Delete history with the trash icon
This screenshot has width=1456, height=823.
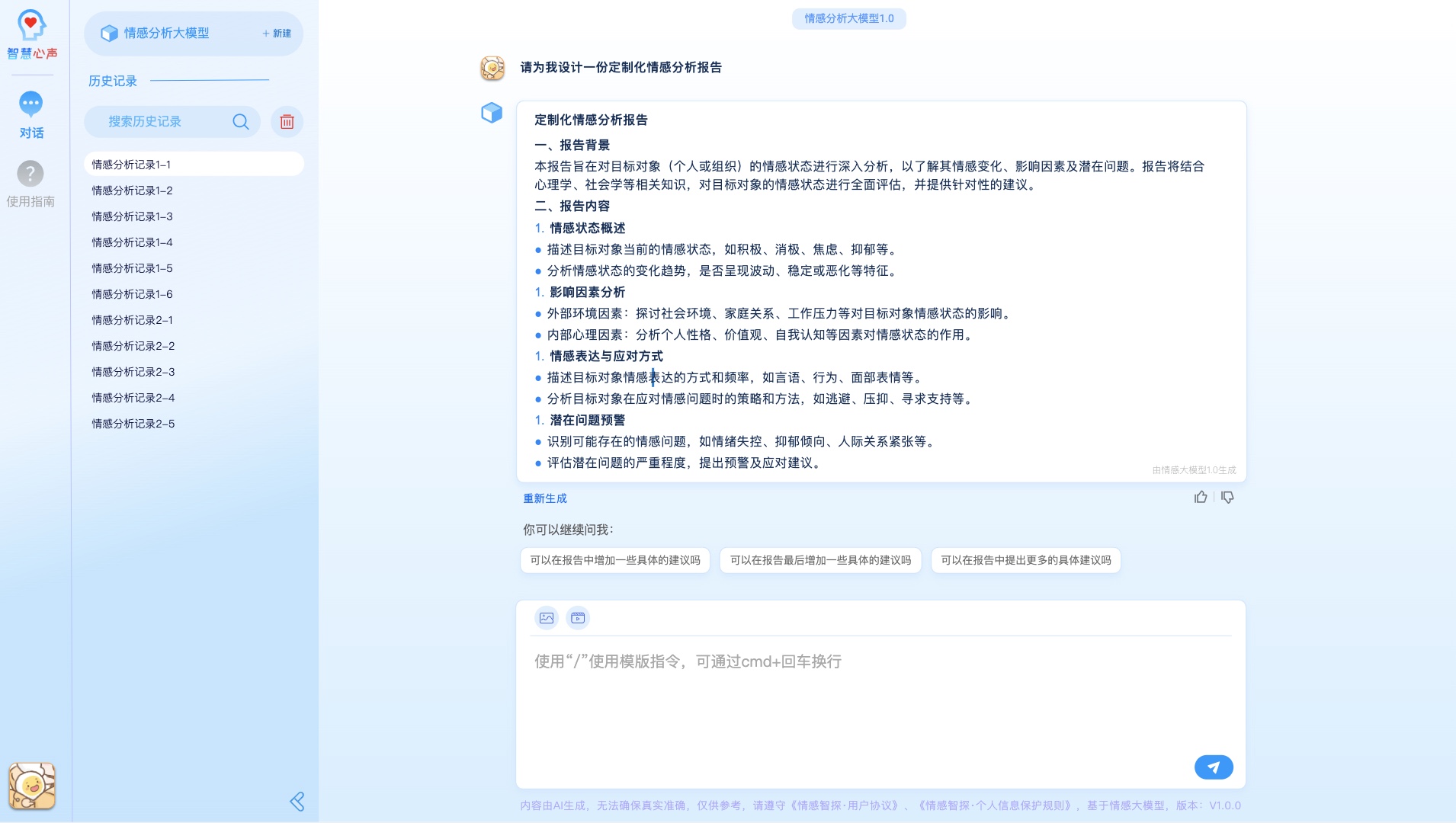(x=287, y=122)
